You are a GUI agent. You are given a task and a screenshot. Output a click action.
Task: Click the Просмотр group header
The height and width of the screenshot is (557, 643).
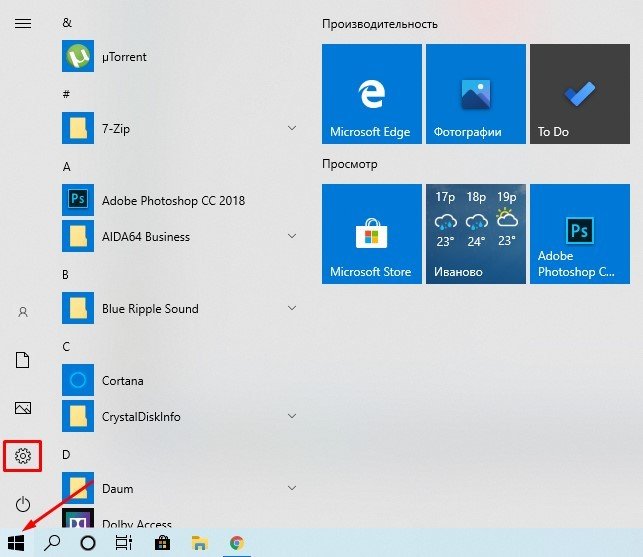click(x=349, y=164)
